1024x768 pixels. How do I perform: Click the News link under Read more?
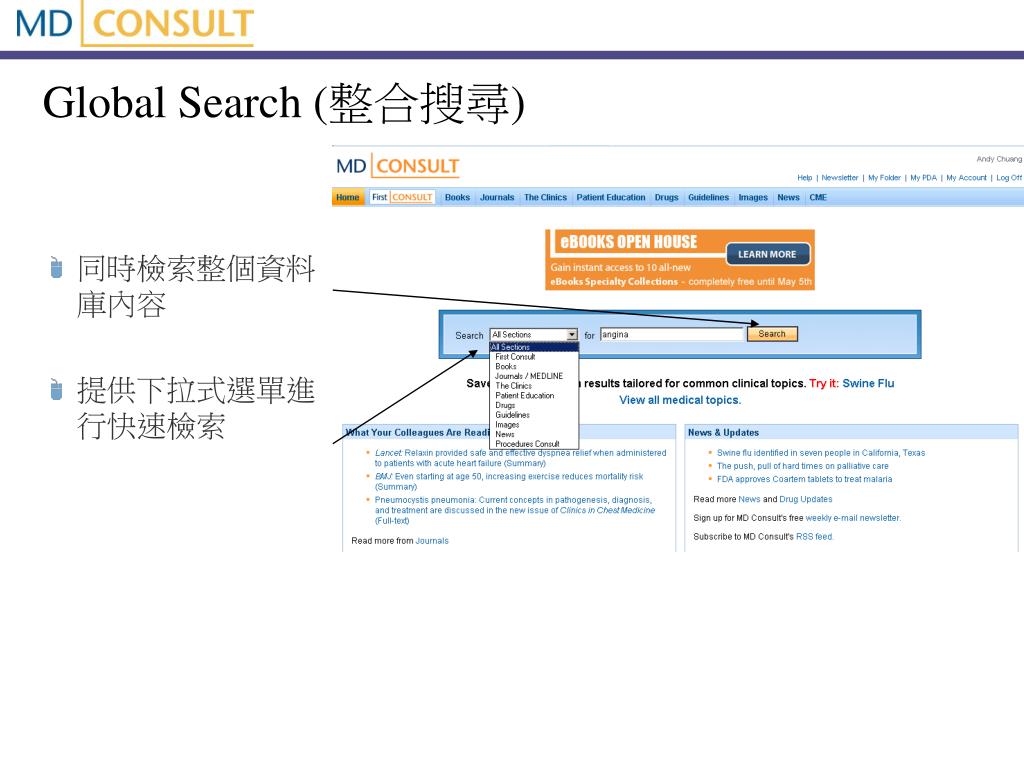coord(749,499)
